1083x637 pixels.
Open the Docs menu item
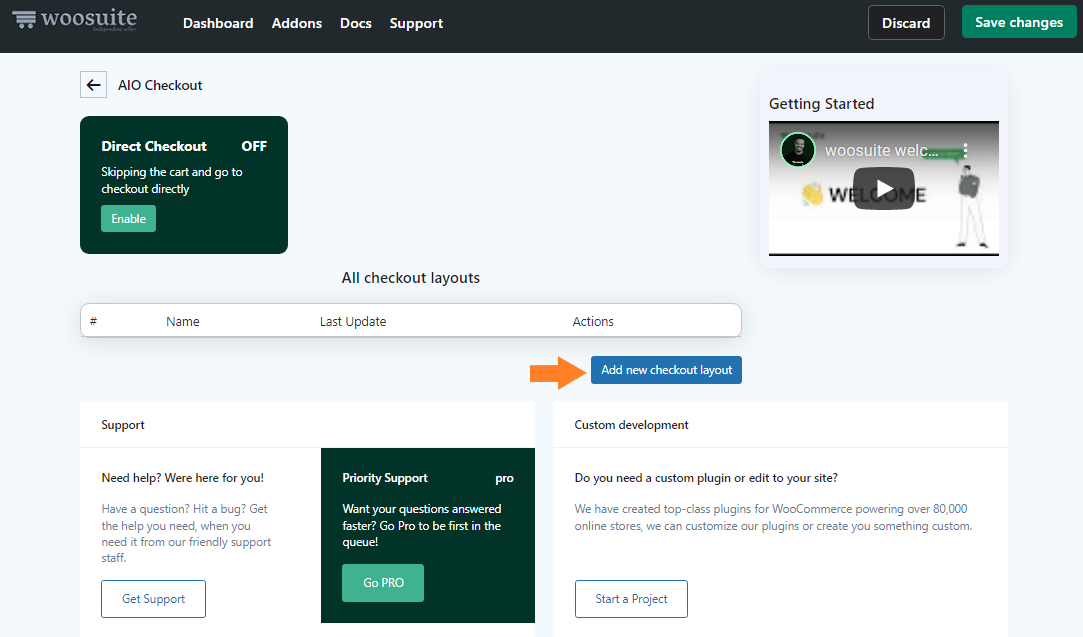click(356, 23)
